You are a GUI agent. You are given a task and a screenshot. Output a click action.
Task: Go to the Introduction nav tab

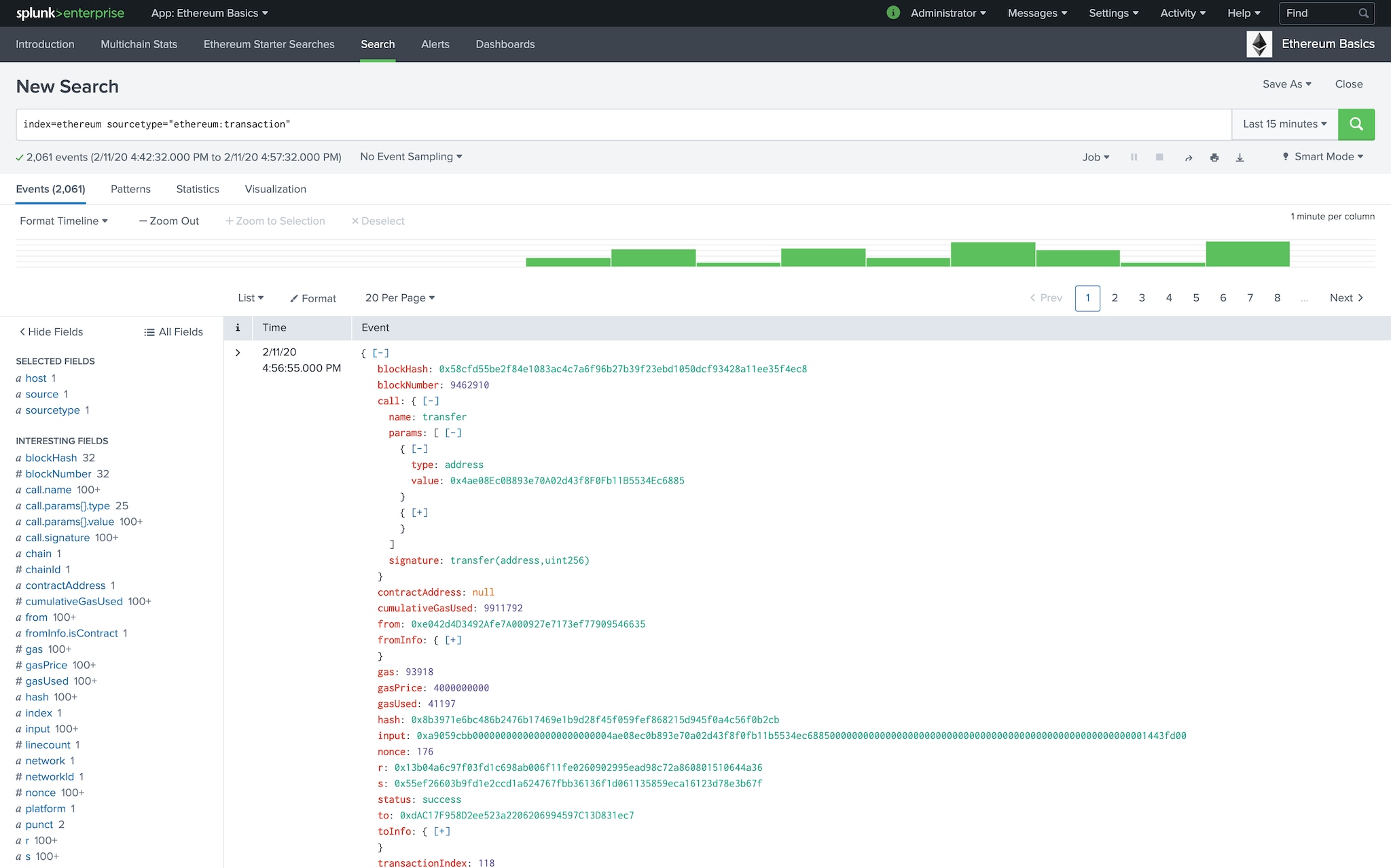(x=45, y=44)
